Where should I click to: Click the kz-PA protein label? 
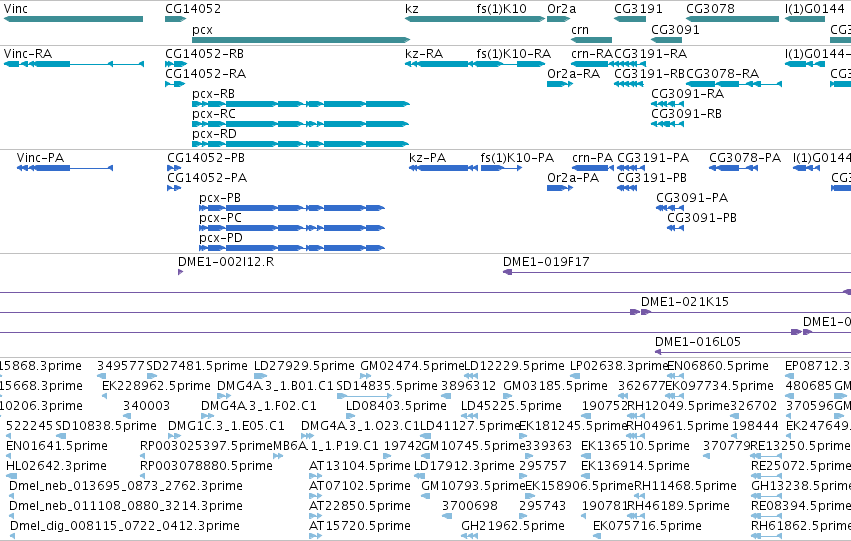(428, 157)
